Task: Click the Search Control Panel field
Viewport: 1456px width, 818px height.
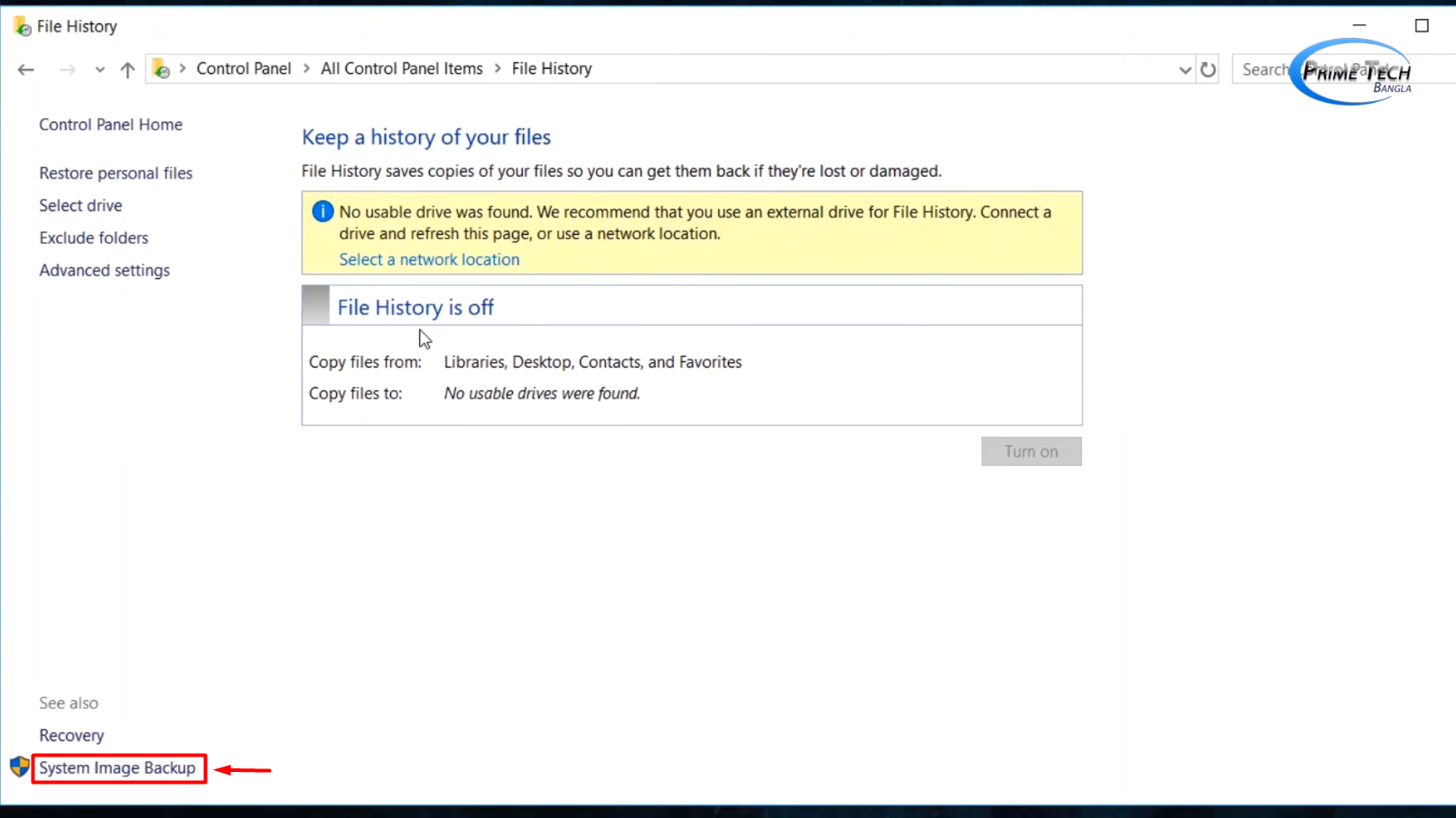Action: click(x=1265, y=70)
